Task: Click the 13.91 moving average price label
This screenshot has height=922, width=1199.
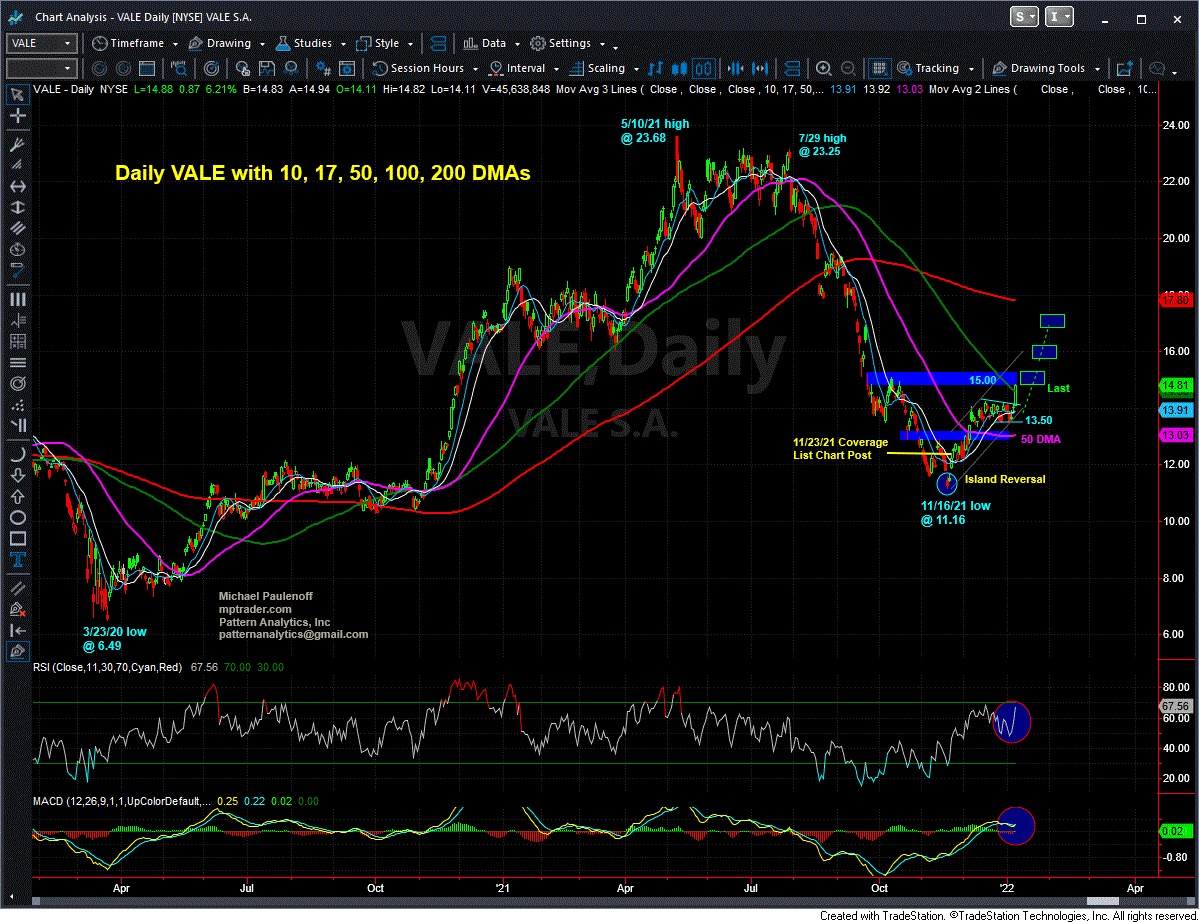Action: [x=1175, y=411]
